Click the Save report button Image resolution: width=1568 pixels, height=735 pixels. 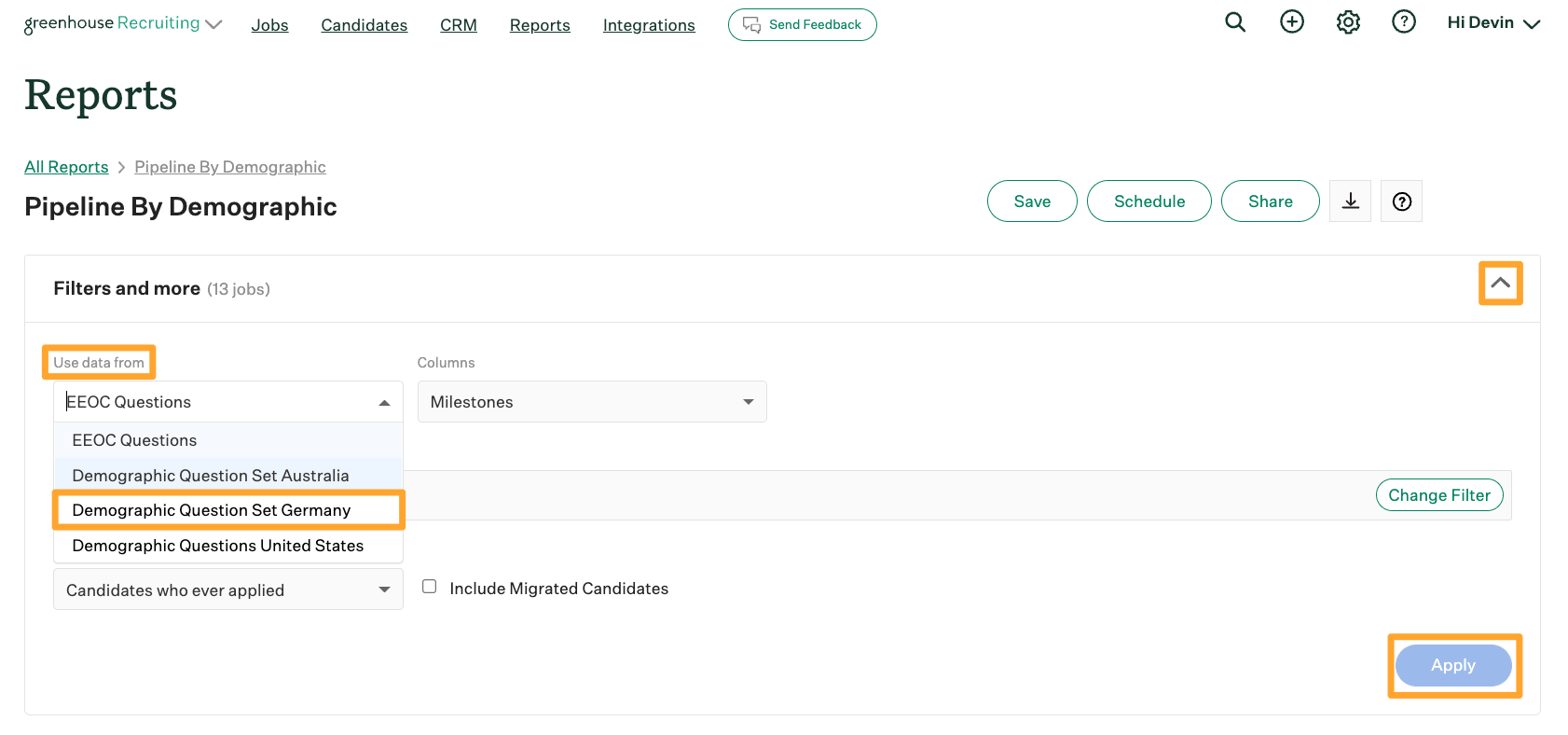(1032, 201)
